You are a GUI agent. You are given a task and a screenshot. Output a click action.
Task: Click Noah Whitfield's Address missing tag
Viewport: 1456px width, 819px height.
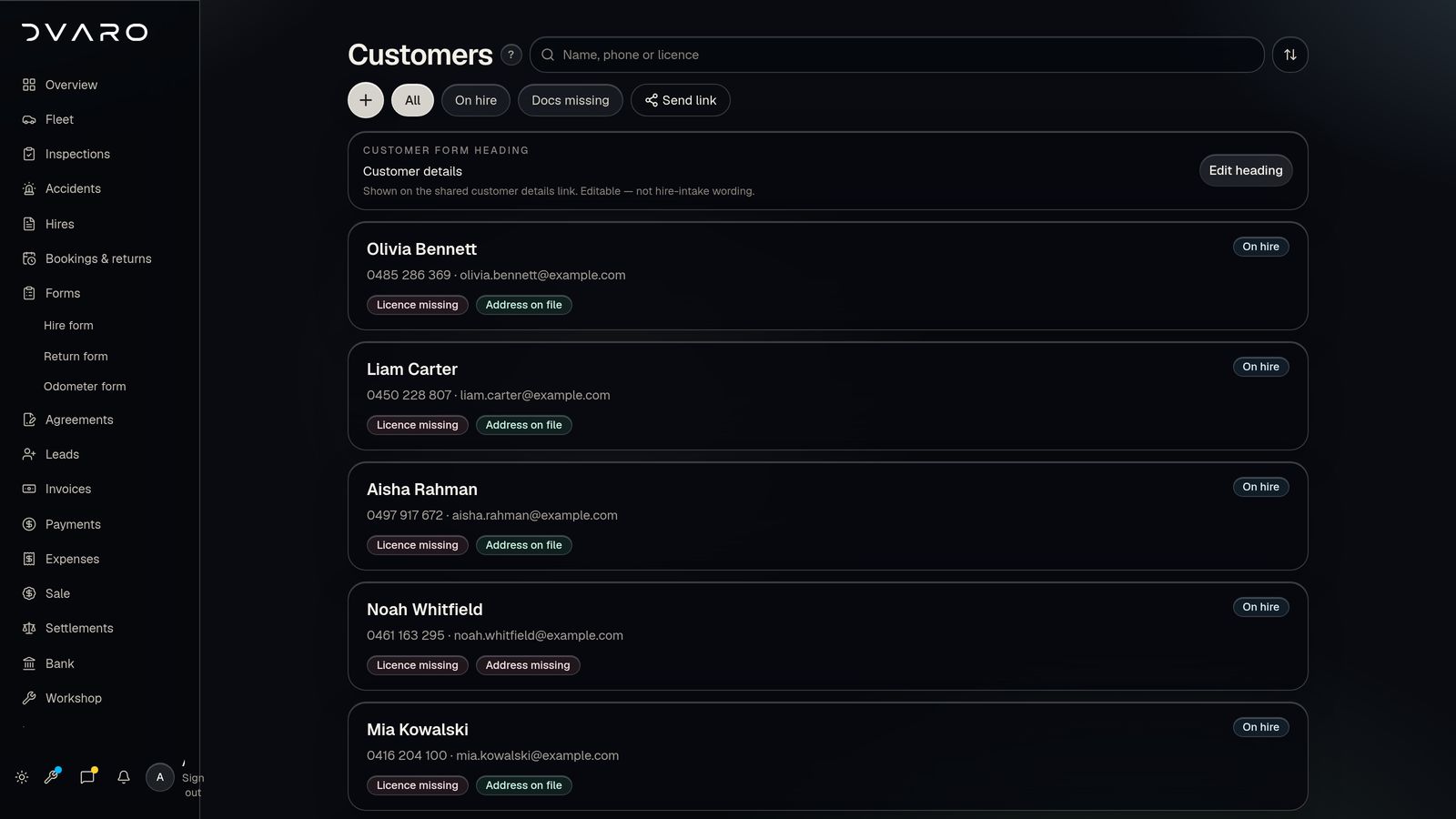pos(528,665)
